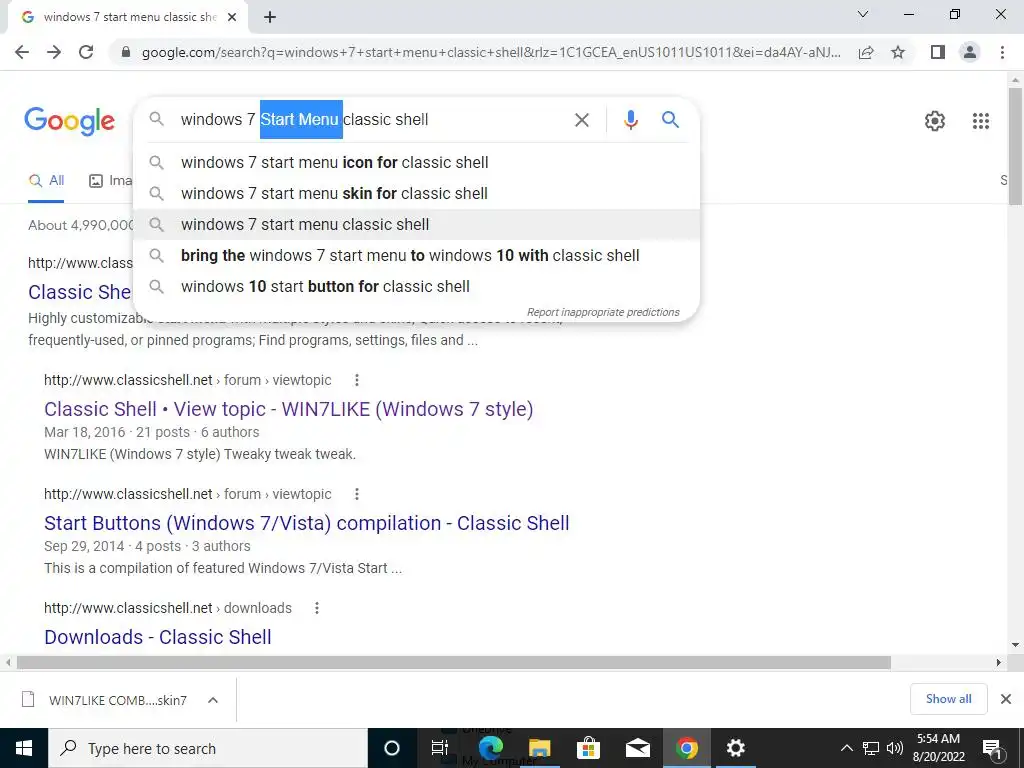Open new browser tab with plus
This screenshot has height=768, width=1024.
point(270,18)
